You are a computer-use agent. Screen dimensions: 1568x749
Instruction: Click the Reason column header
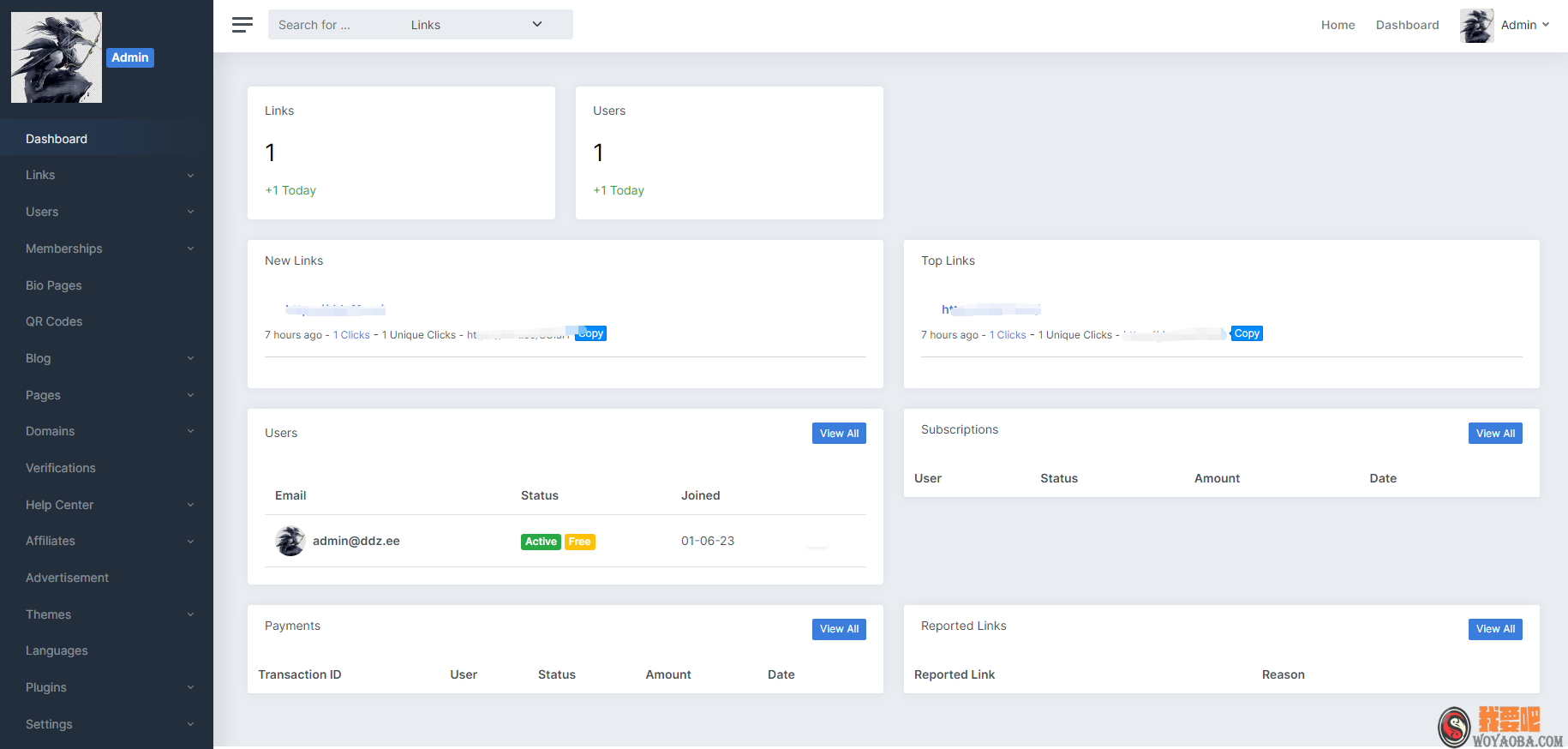(1283, 674)
